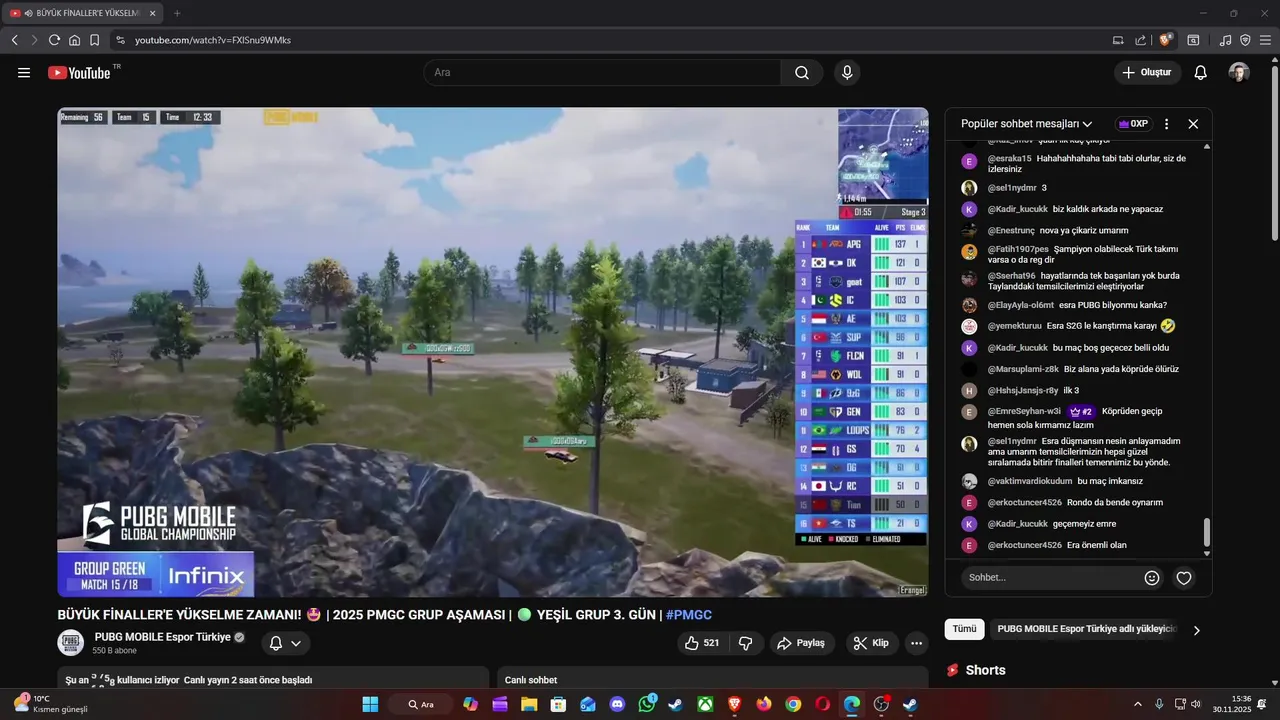
Task: Open subscription notification bell dropdown
Action: (285, 643)
